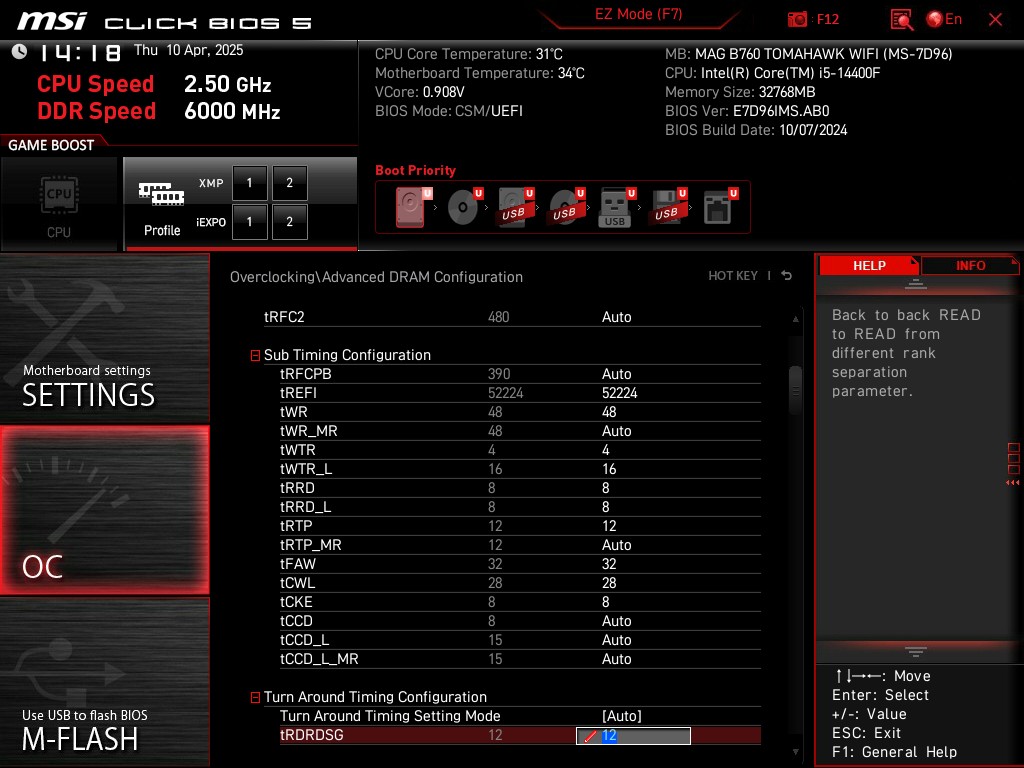Select the tREFI 52224 value

(x=619, y=392)
